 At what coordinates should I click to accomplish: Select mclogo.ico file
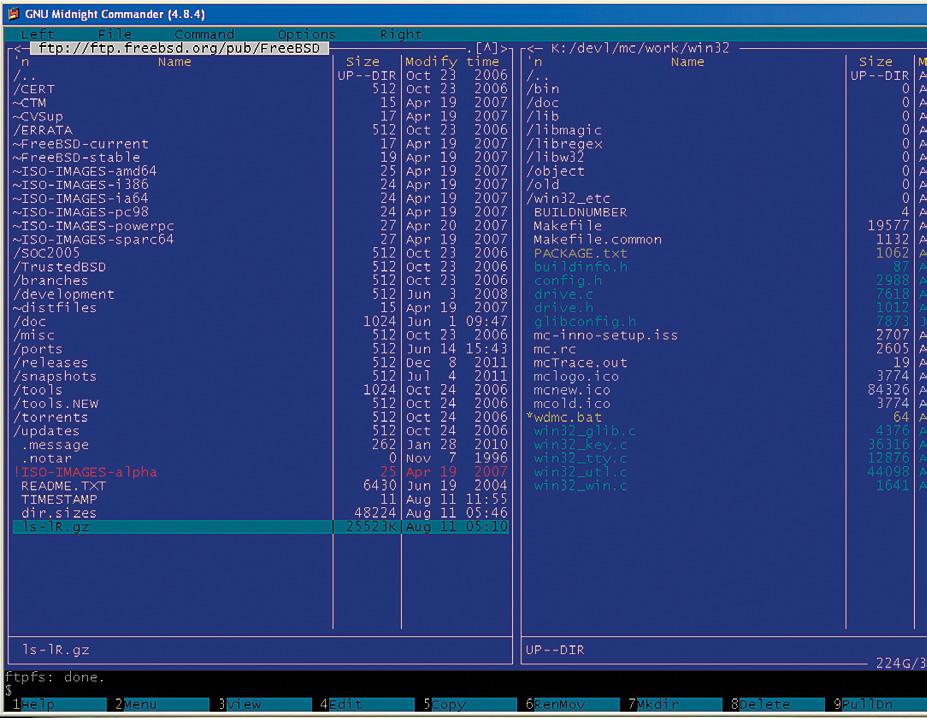576,376
